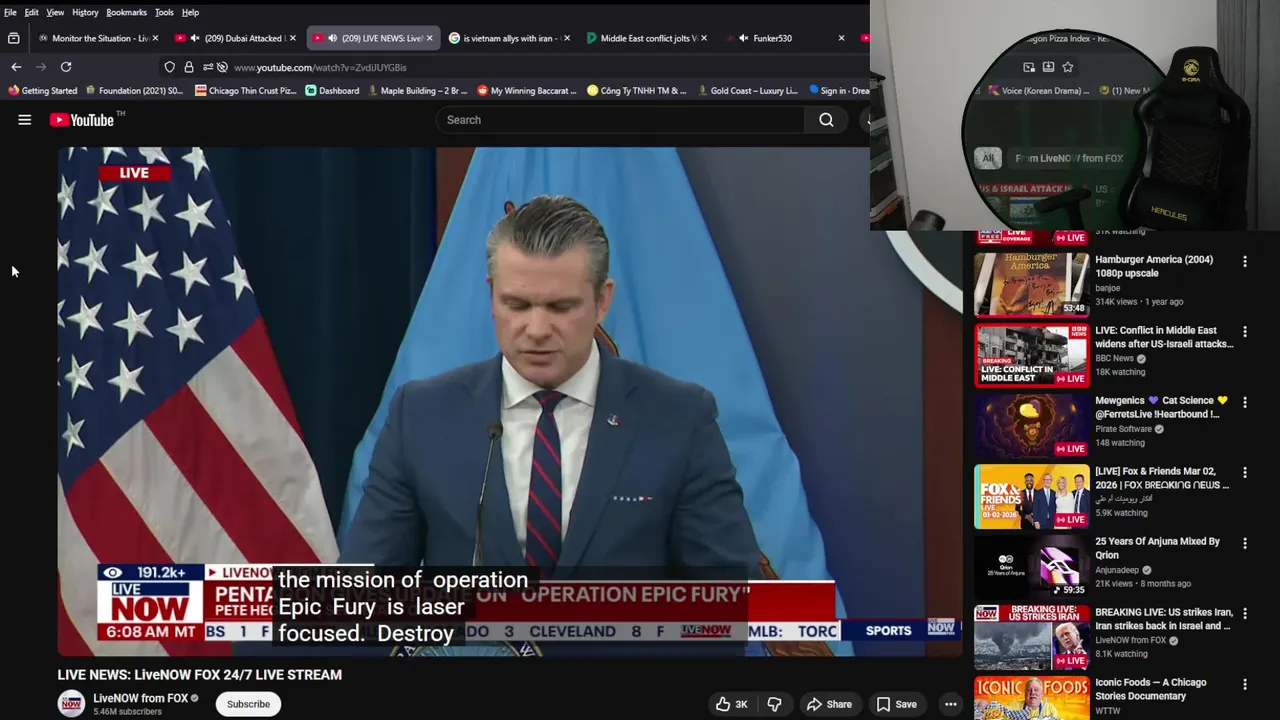Screen dimensions: 1280x720
Task: Open the Chicago Thin Crust Piz bookmark
Action: coord(245,90)
